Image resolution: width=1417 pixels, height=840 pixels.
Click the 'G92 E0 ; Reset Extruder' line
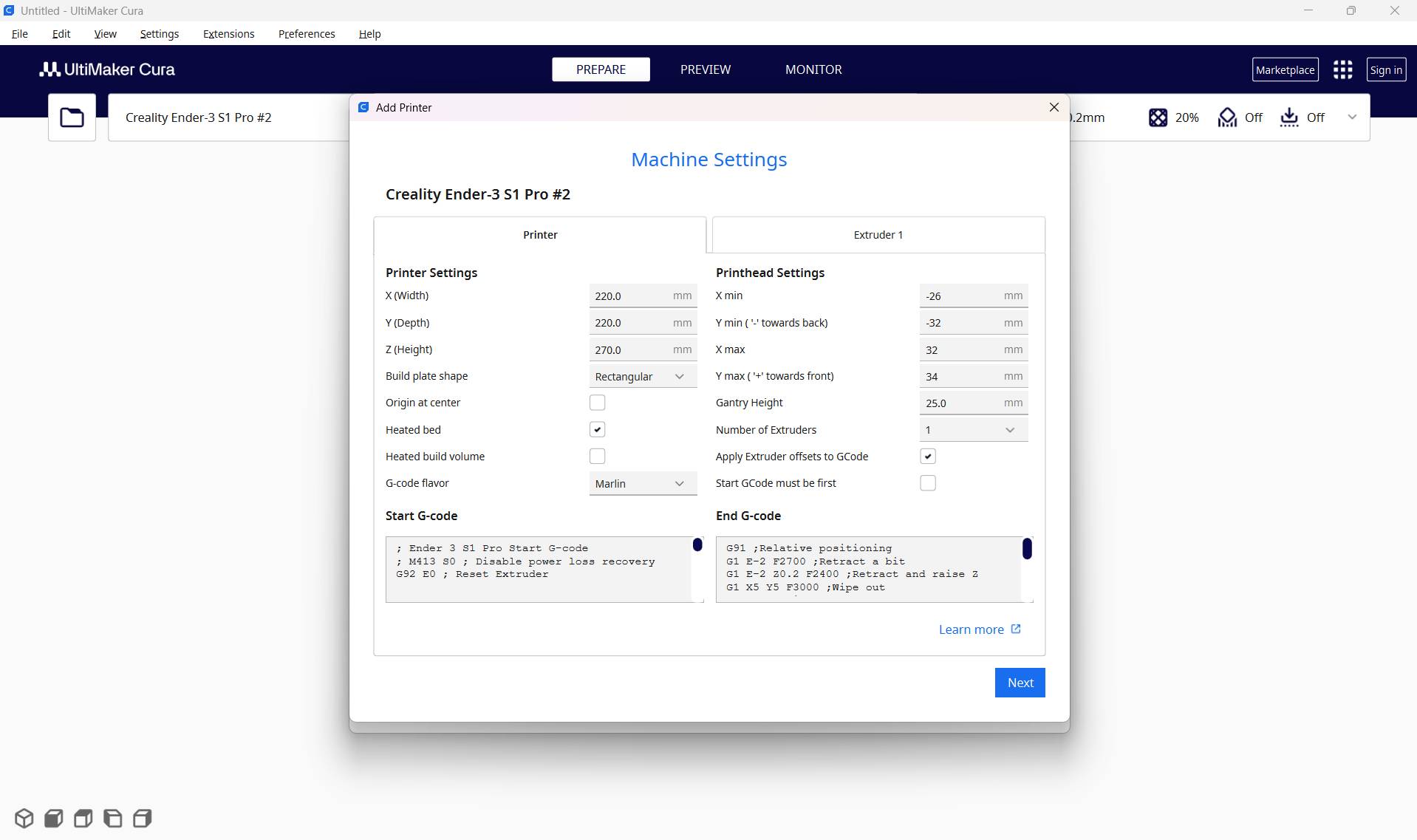472,574
